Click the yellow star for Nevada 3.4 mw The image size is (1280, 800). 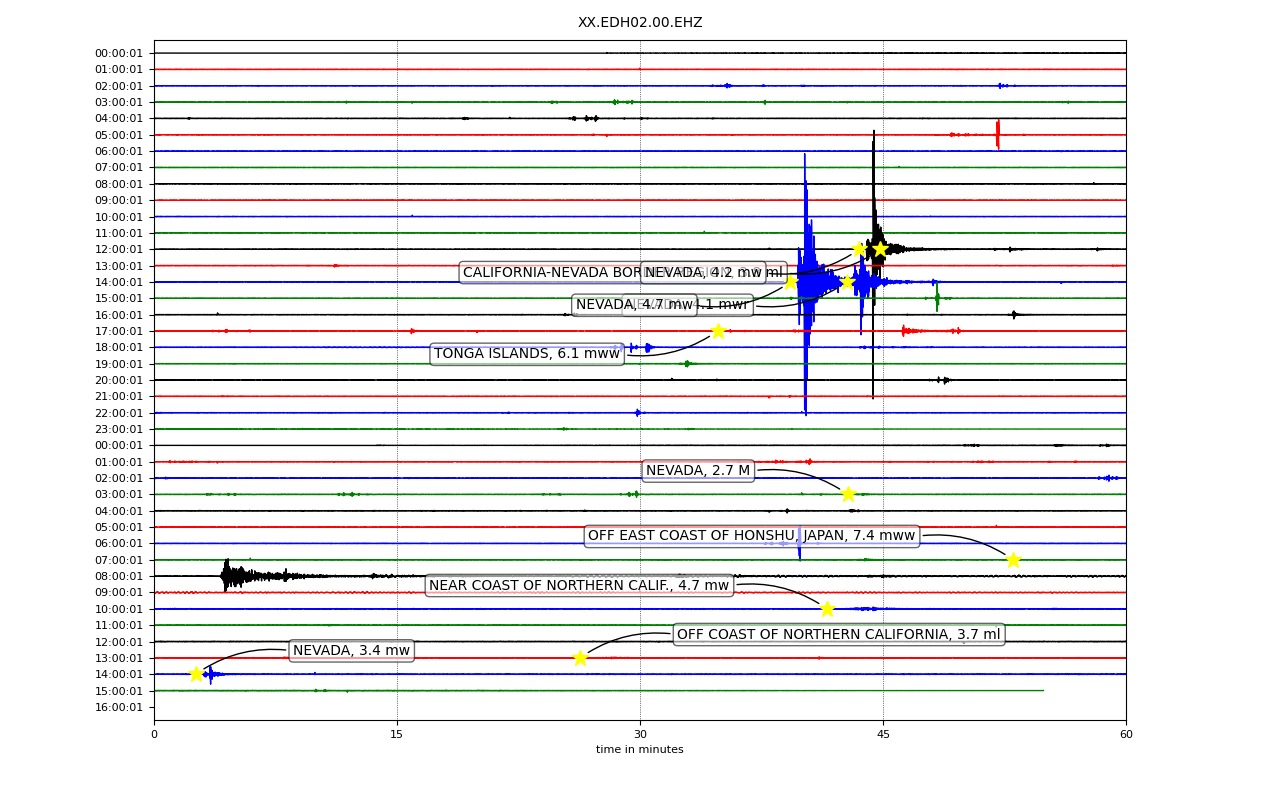point(196,674)
